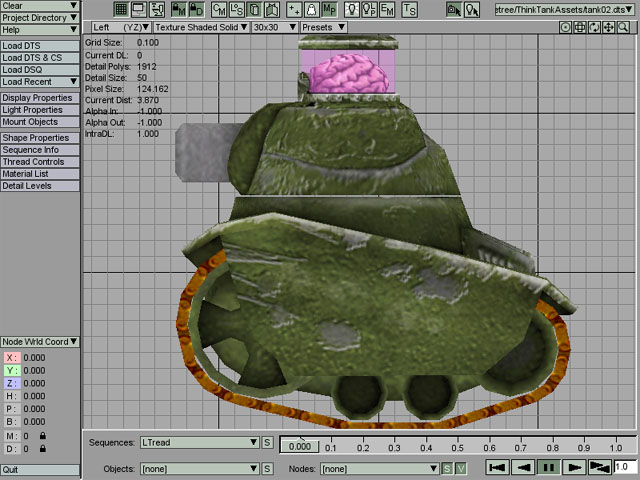Toggle the grid display toolbar icon
640x480 pixels.
click(x=121, y=9)
